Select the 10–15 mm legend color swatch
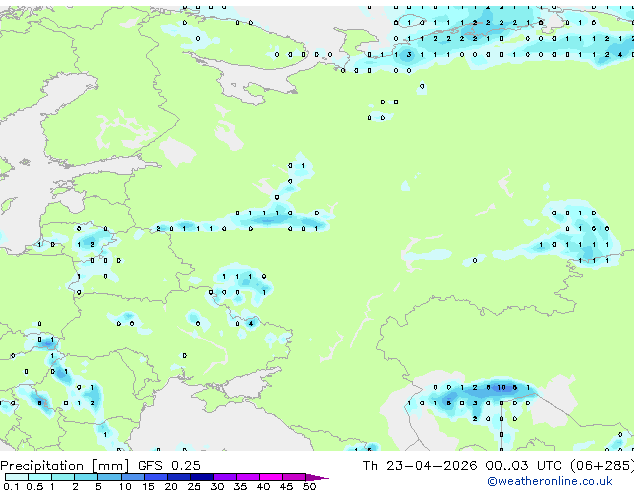Viewport: 634px width, 490px height. [x=132, y=477]
